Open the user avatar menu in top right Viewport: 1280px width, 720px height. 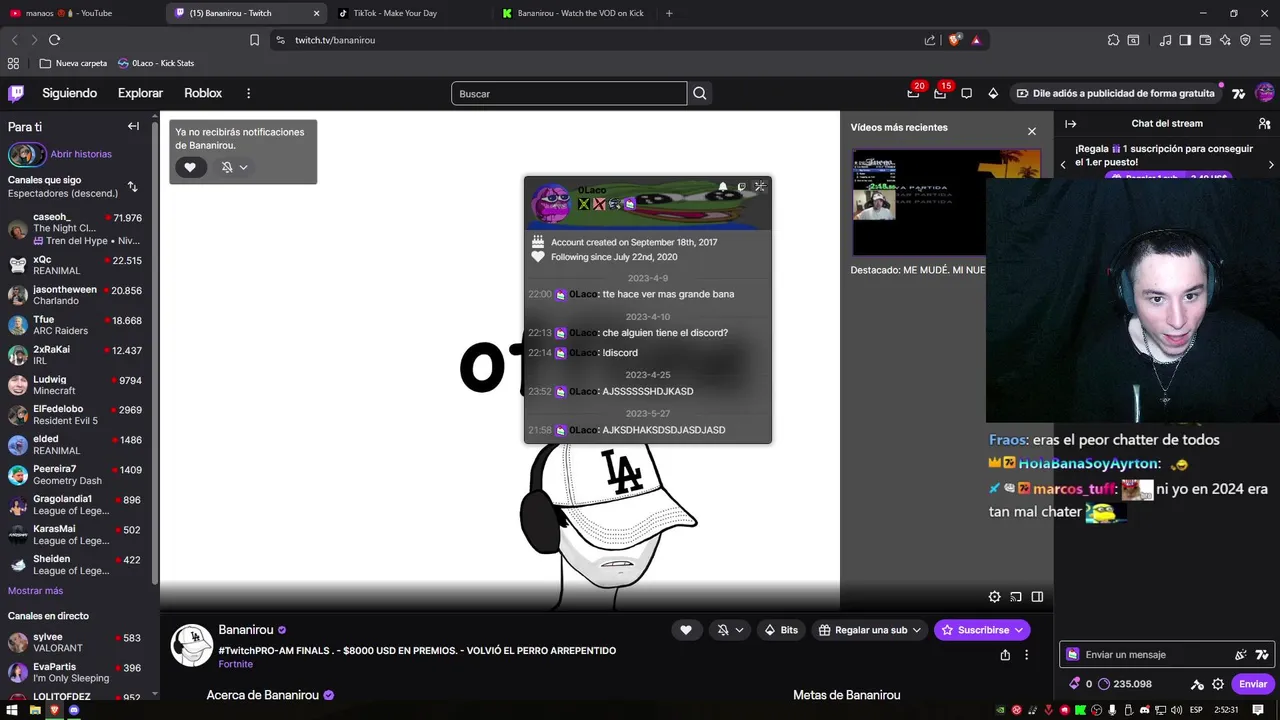(1265, 93)
